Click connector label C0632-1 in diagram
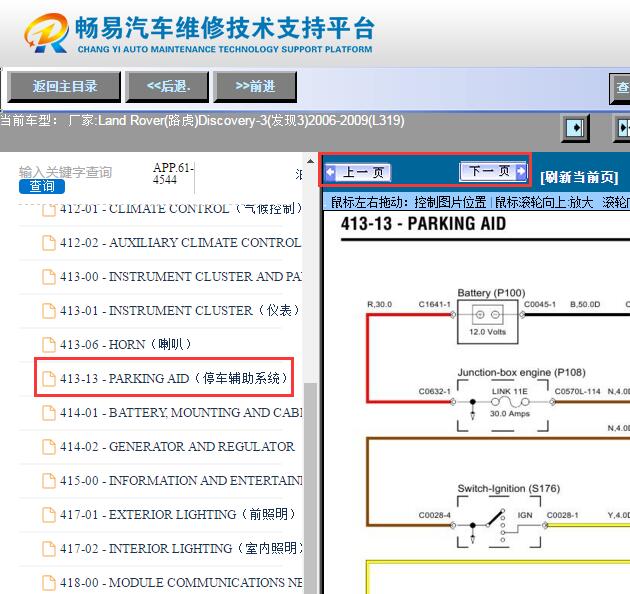Image resolution: width=630 pixels, height=594 pixels. 434,391
